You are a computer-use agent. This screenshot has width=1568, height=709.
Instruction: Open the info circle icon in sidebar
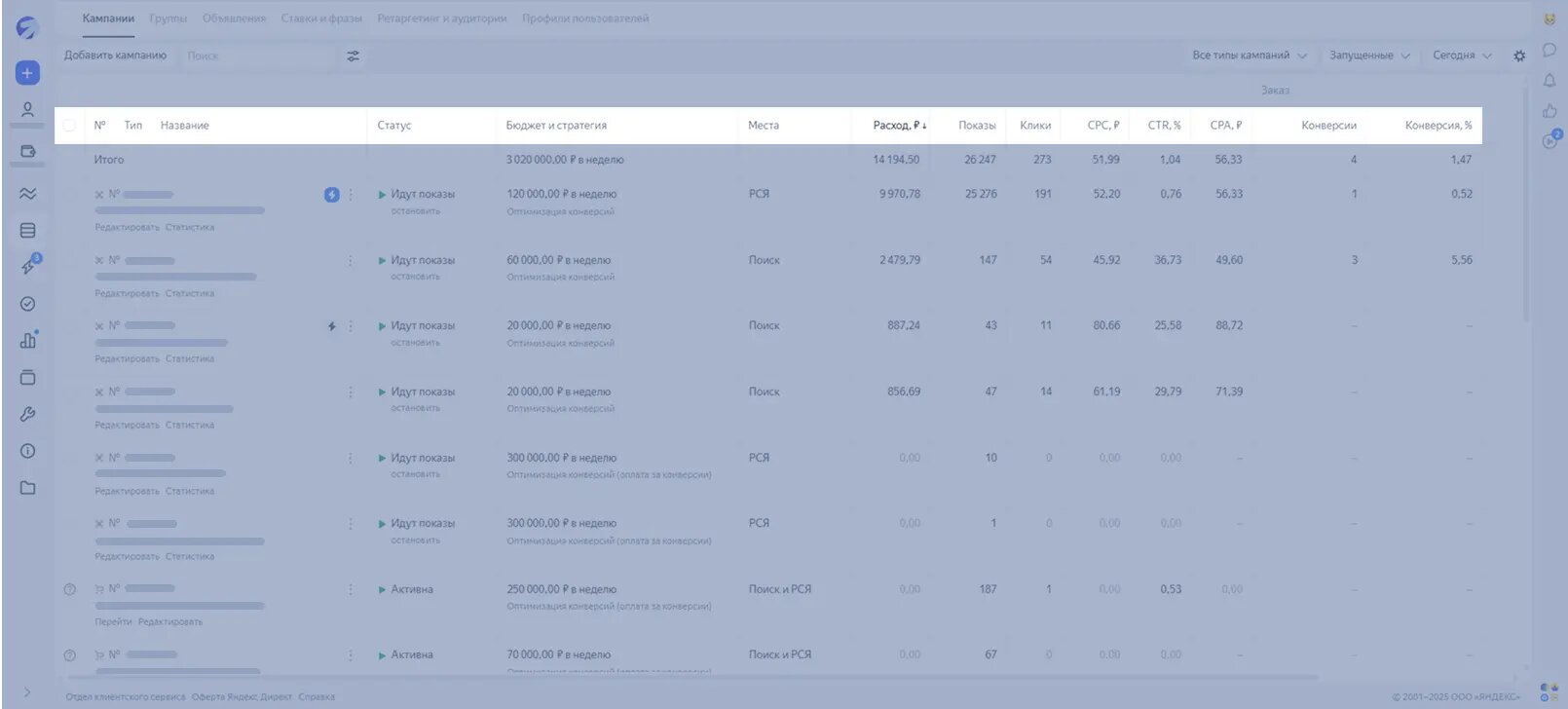coord(27,451)
